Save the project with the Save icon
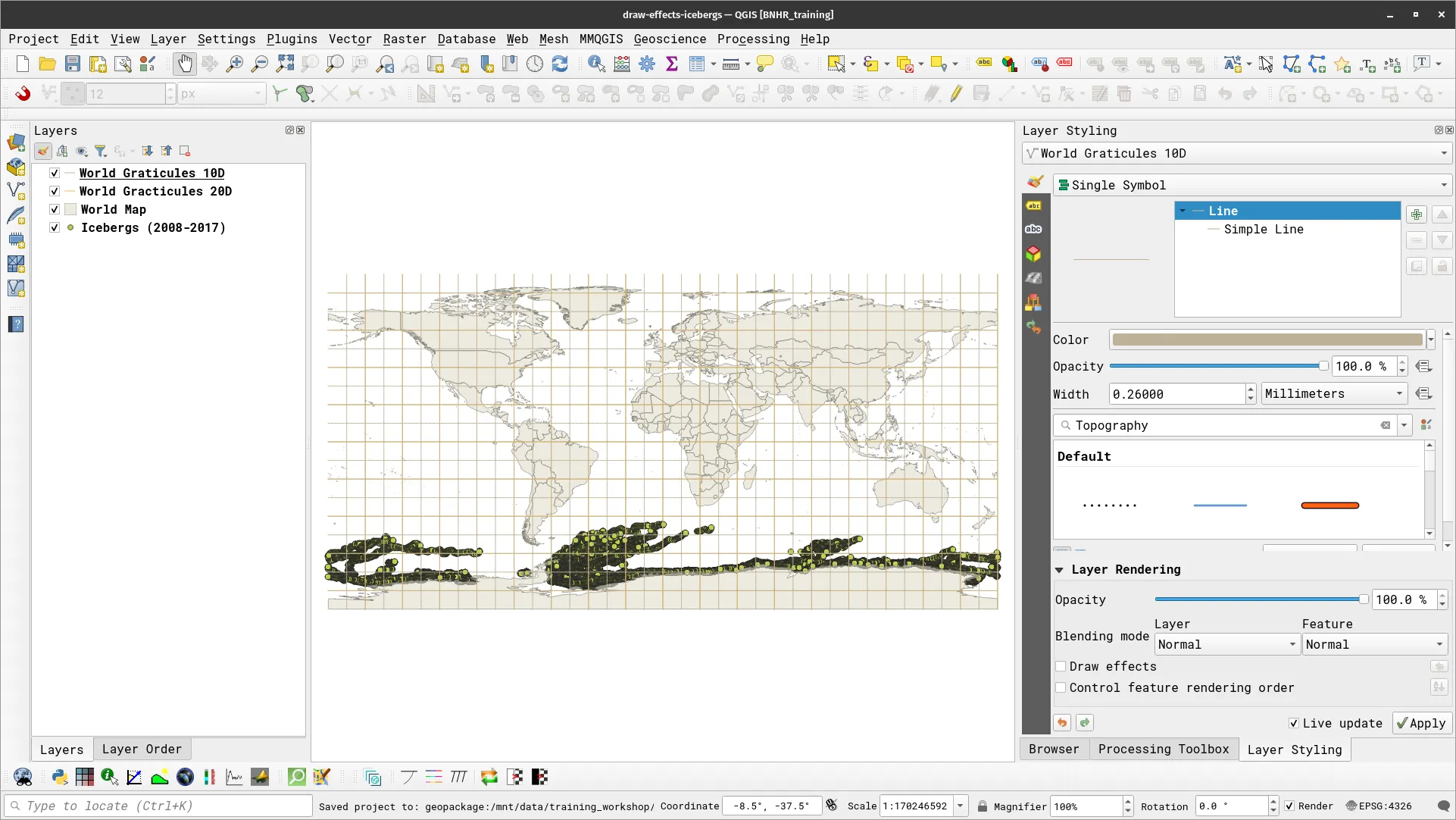Screen dimensions: 1456x820 tap(72, 64)
